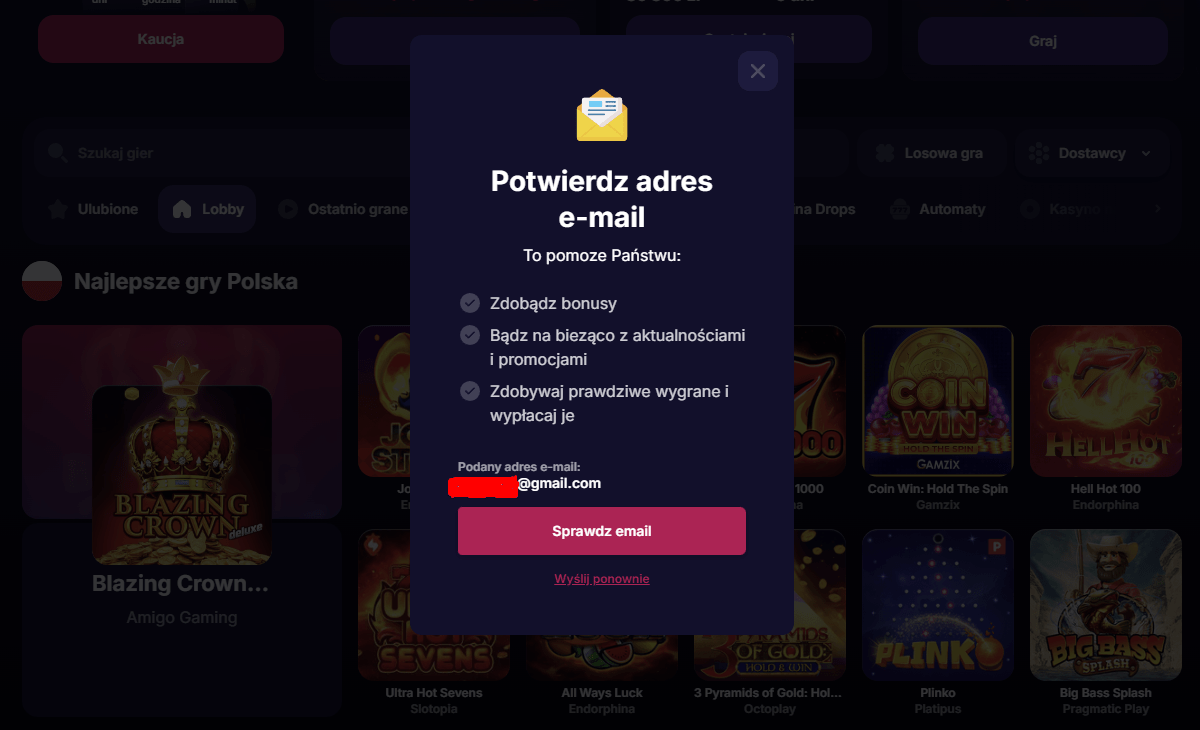Click the Losowa gra dice icon
The width and height of the screenshot is (1200, 730).
click(x=885, y=152)
